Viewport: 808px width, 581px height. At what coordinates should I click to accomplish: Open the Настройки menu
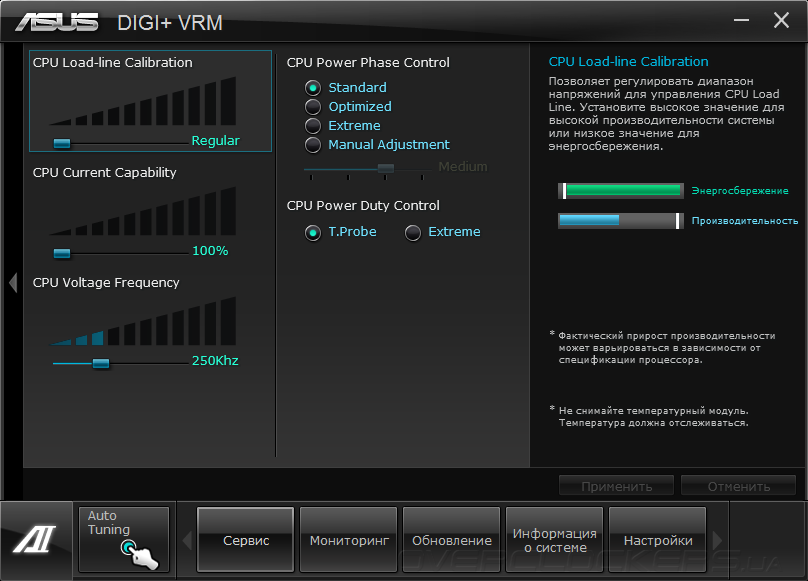[x=658, y=539]
